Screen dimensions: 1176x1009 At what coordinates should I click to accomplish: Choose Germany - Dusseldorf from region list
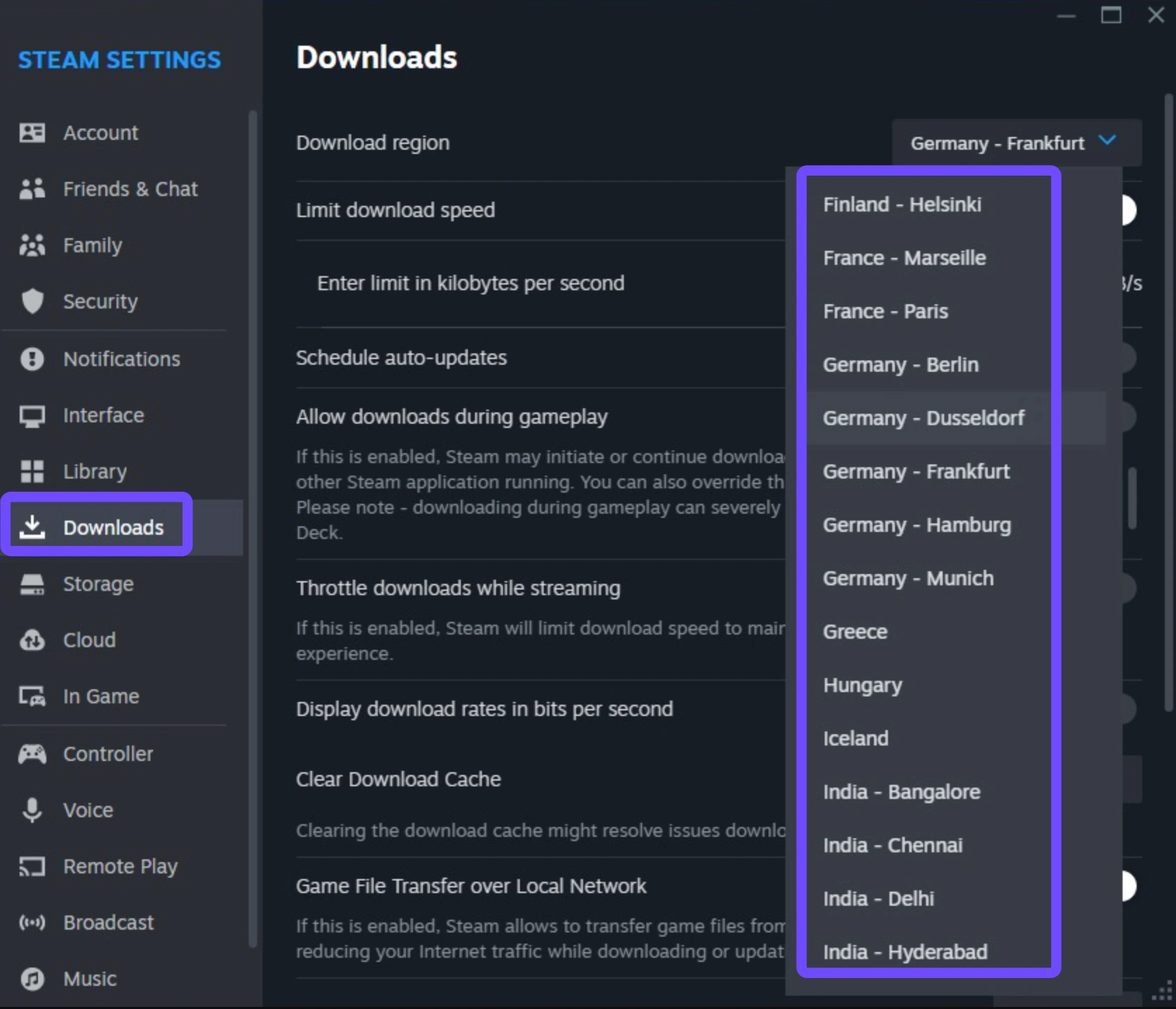(923, 418)
